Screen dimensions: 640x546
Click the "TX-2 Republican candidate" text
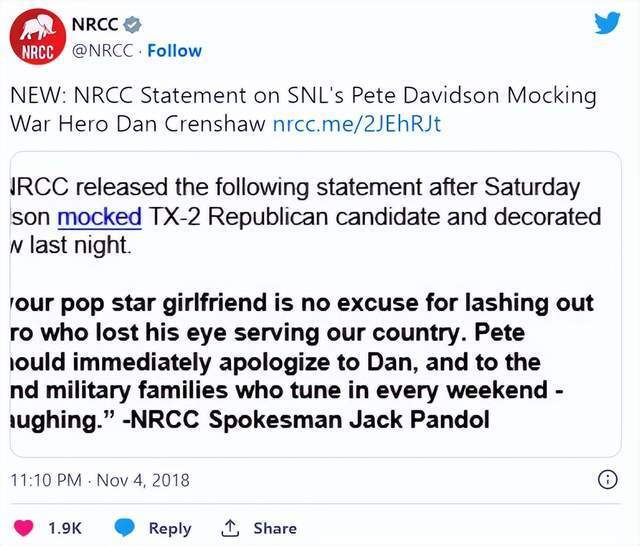264,216
